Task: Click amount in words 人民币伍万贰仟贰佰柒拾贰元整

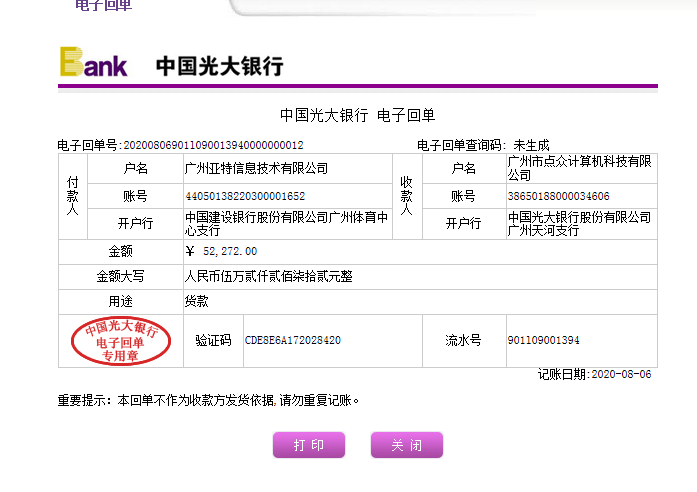Action: [x=268, y=276]
